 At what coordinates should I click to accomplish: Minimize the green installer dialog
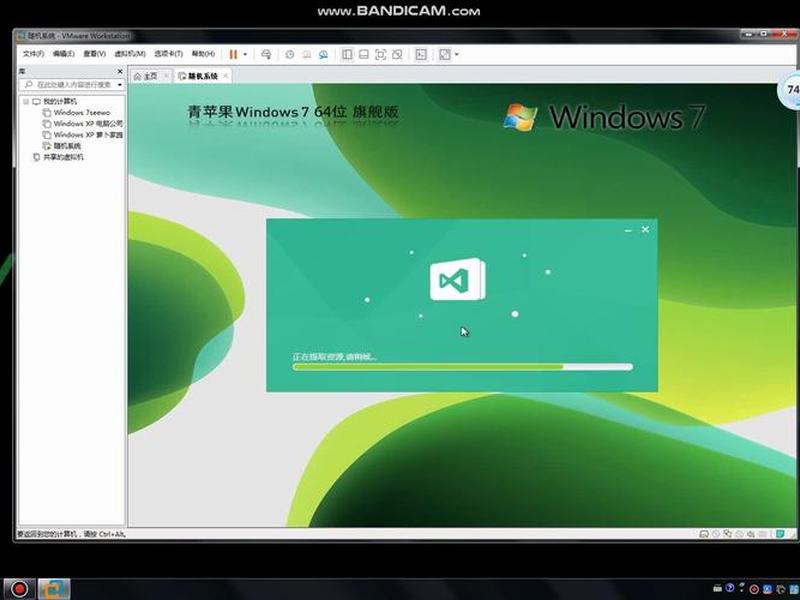tap(628, 230)
